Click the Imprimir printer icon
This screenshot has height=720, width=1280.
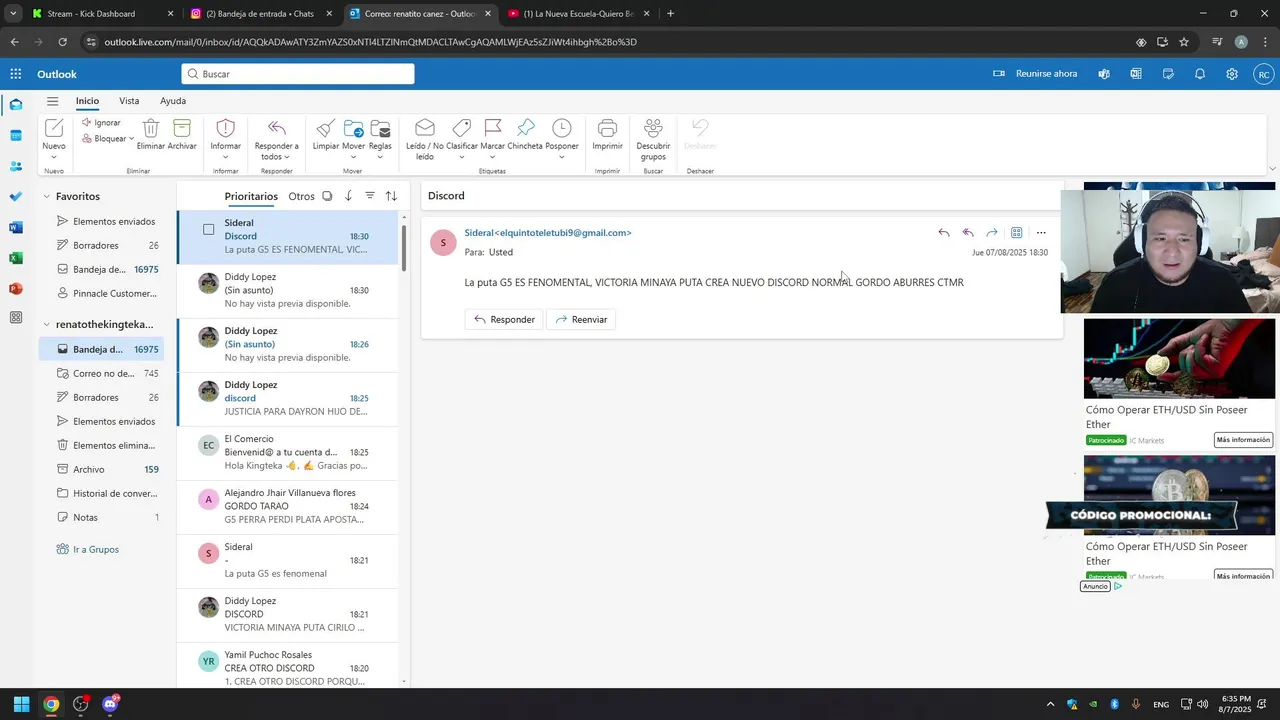point(607,128)
